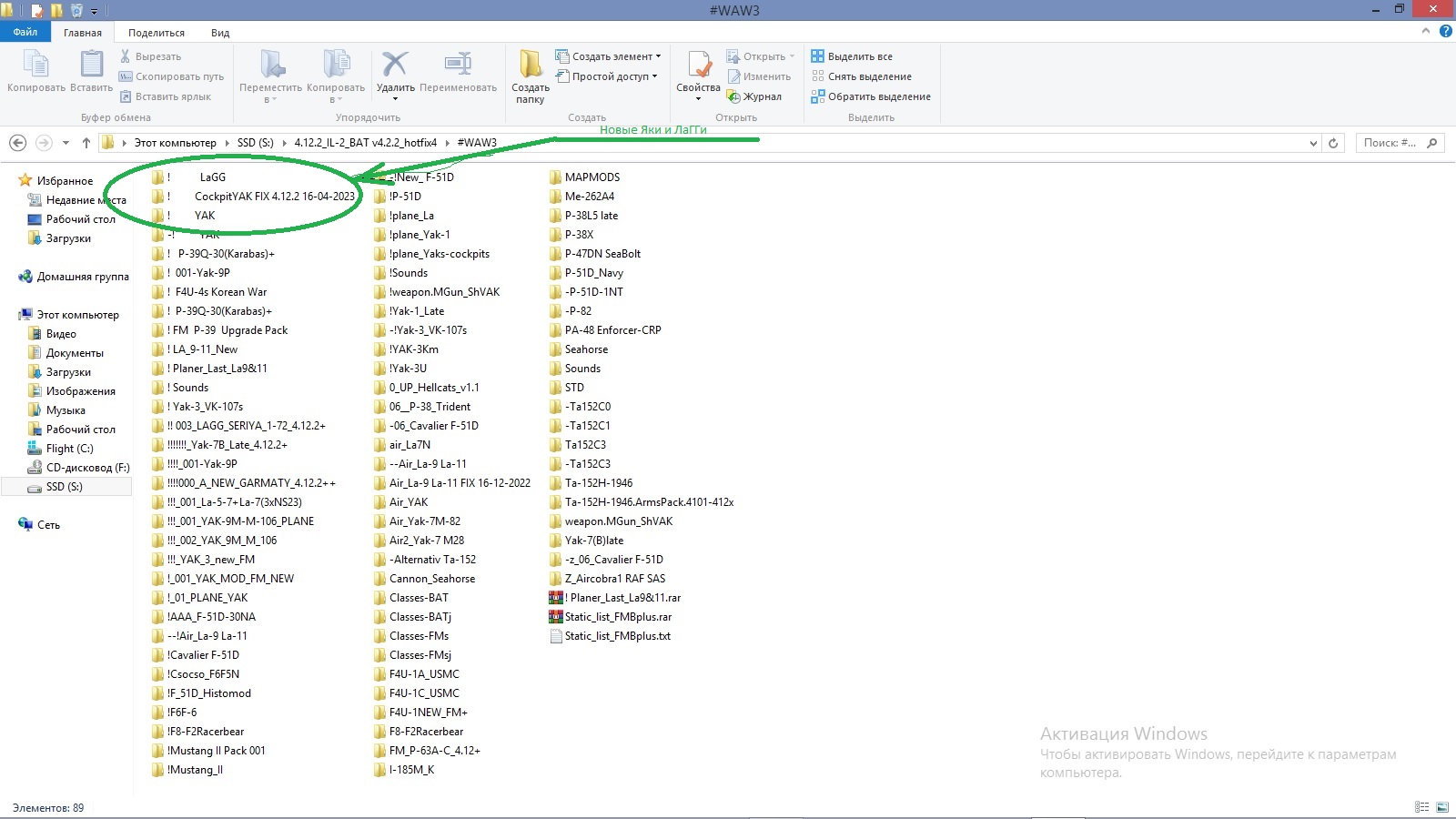1456x819 pixels.
Task: Expand the address bar history dropdown
Action: (x=1313, y=143)
